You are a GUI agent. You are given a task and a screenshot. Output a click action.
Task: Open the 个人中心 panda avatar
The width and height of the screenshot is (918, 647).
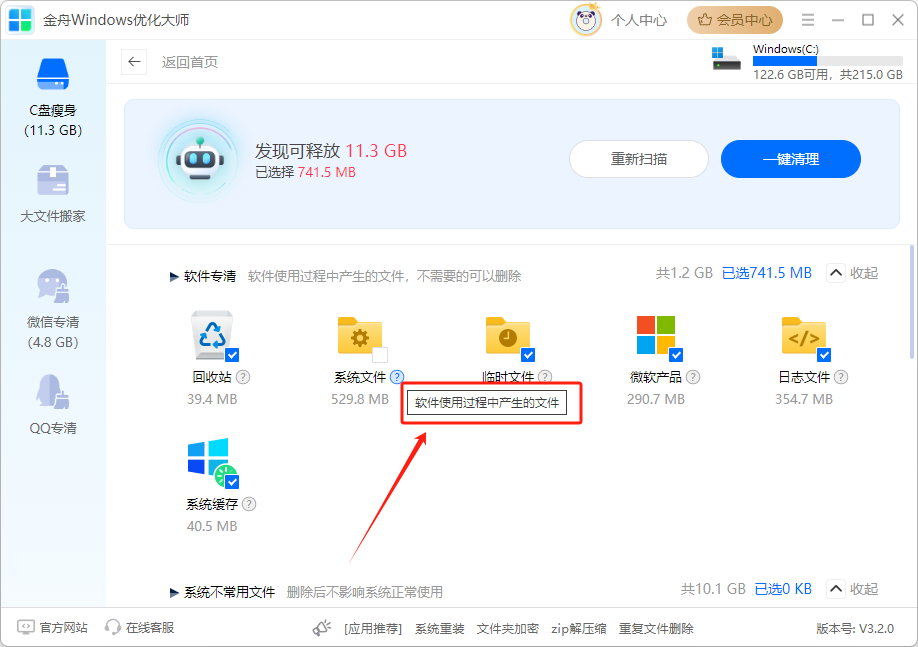click(585, 20)
